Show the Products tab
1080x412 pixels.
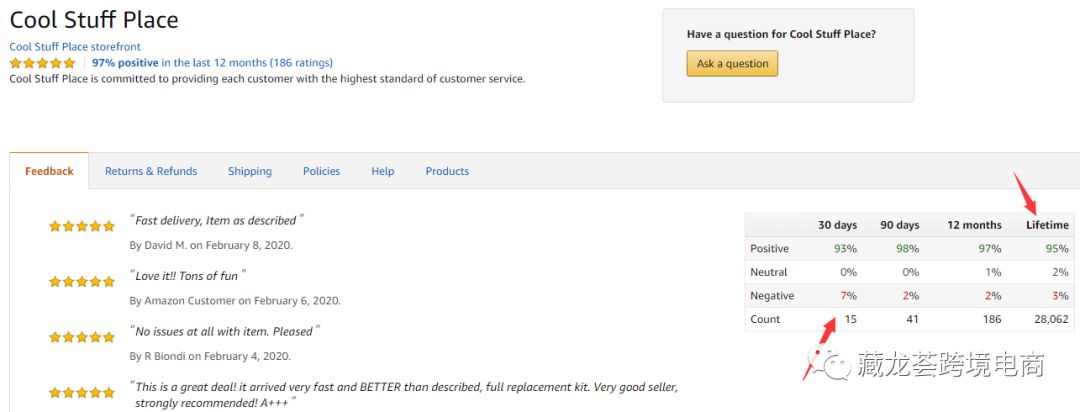447,171
